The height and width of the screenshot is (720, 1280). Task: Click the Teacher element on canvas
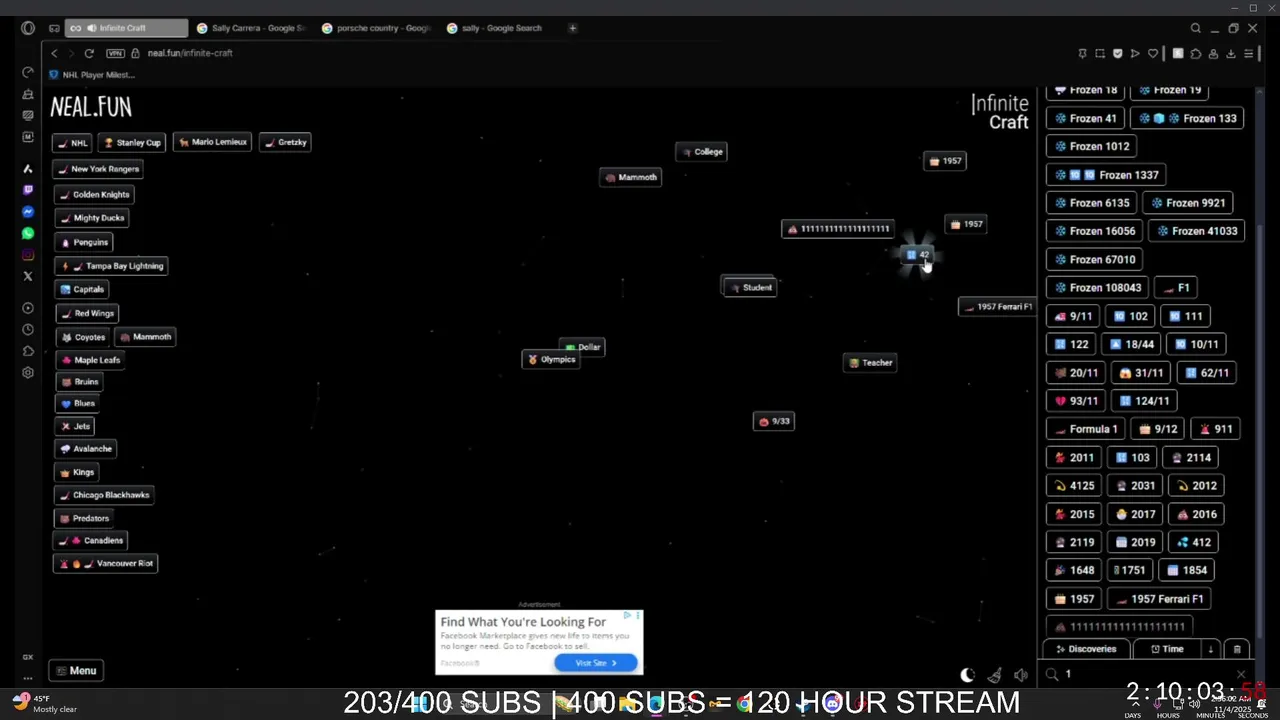click(x=870, y=362)
